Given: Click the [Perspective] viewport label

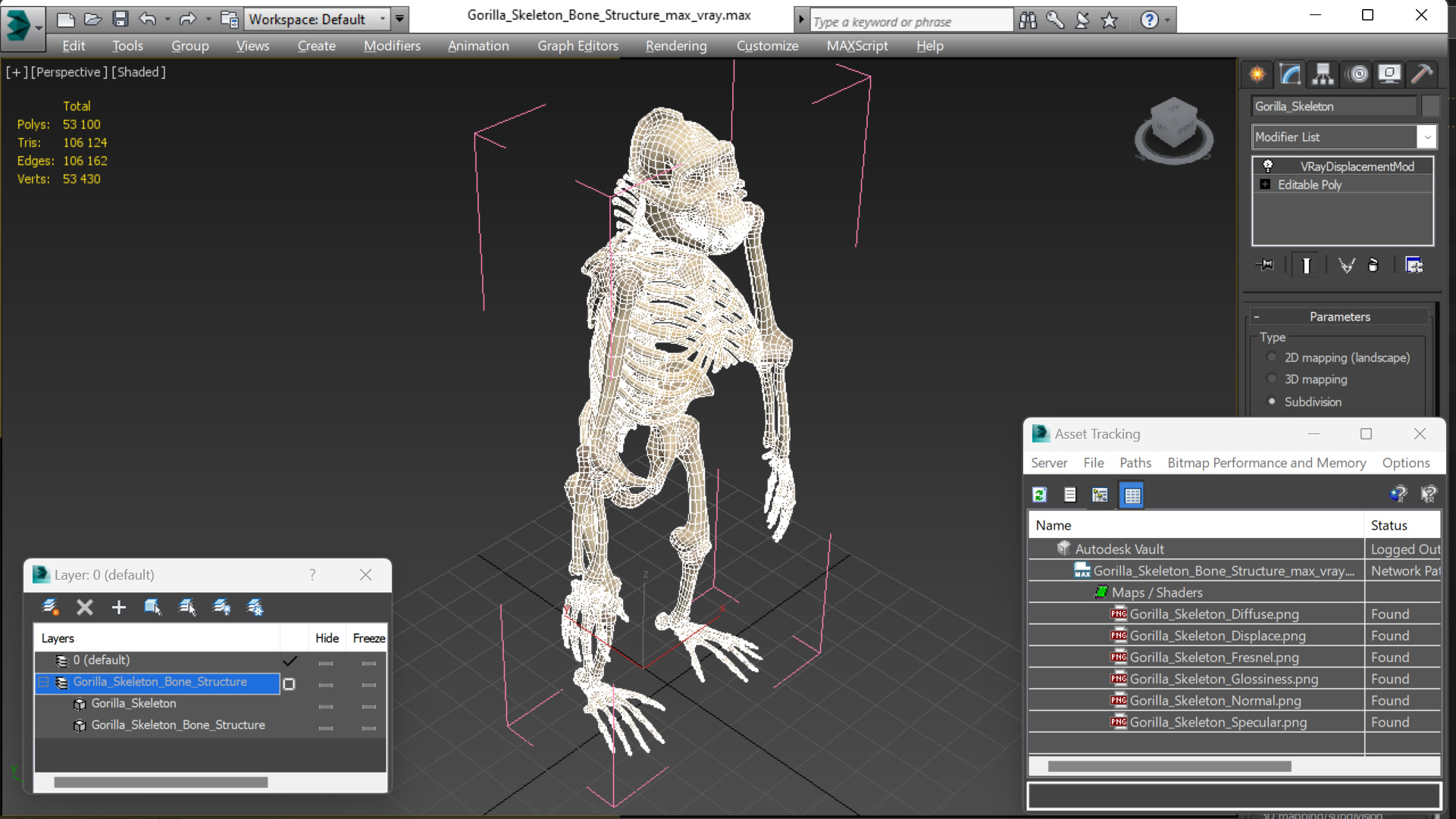Looking at the screenshot, I should (68, 72).
